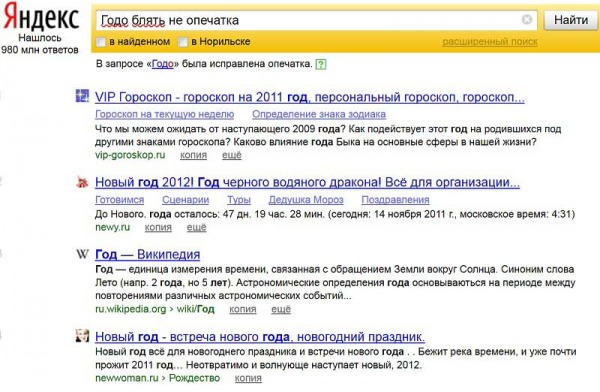Open the 'Определение знака зодиака' sitelink
The height and width of the screenshot is (392, 600).
319,114
